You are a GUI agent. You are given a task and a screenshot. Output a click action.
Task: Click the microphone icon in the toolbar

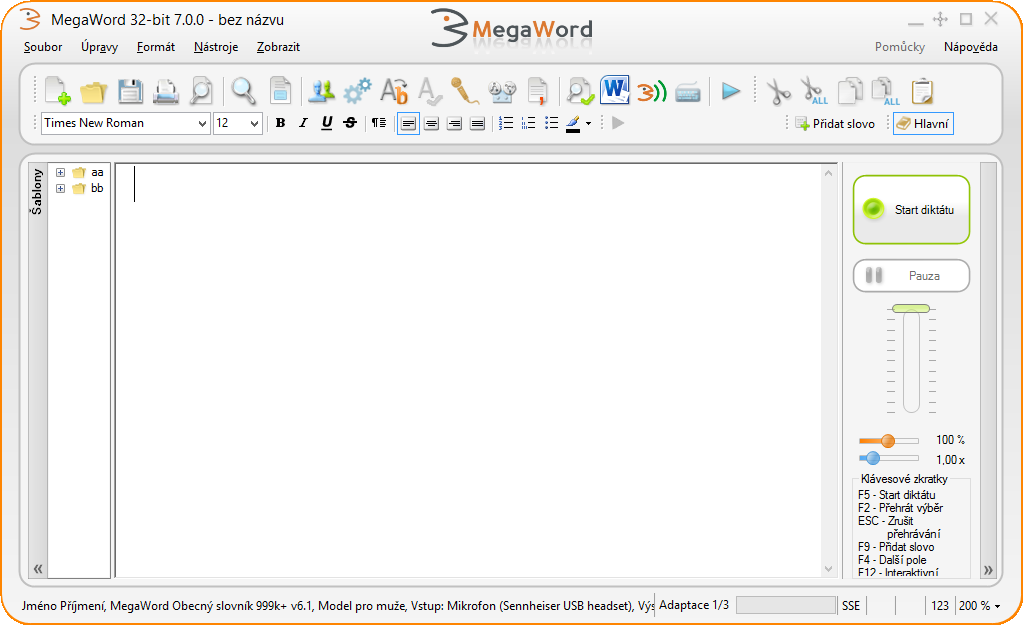pos(465,91)
